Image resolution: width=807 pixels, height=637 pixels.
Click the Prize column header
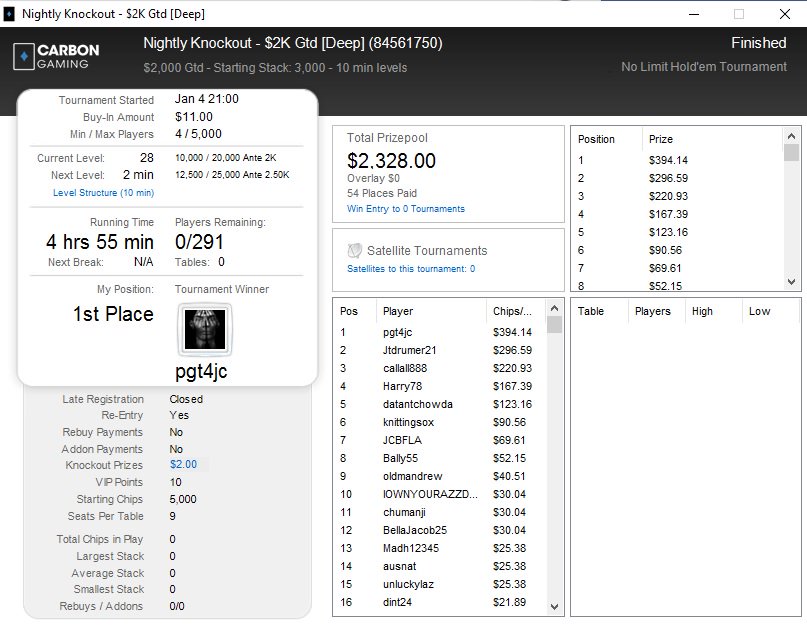coord(661,139)
